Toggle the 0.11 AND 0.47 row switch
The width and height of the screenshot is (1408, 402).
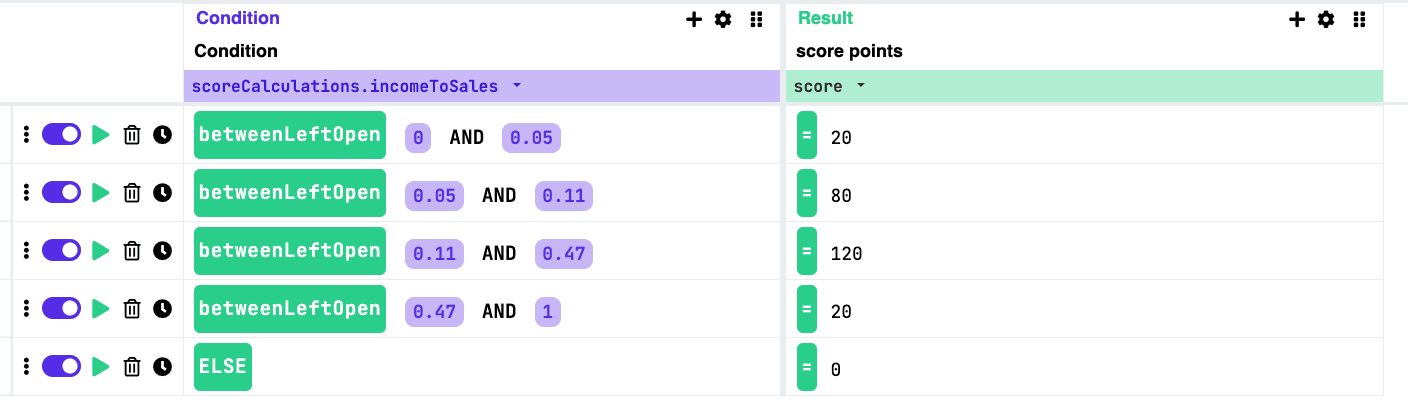61,251
